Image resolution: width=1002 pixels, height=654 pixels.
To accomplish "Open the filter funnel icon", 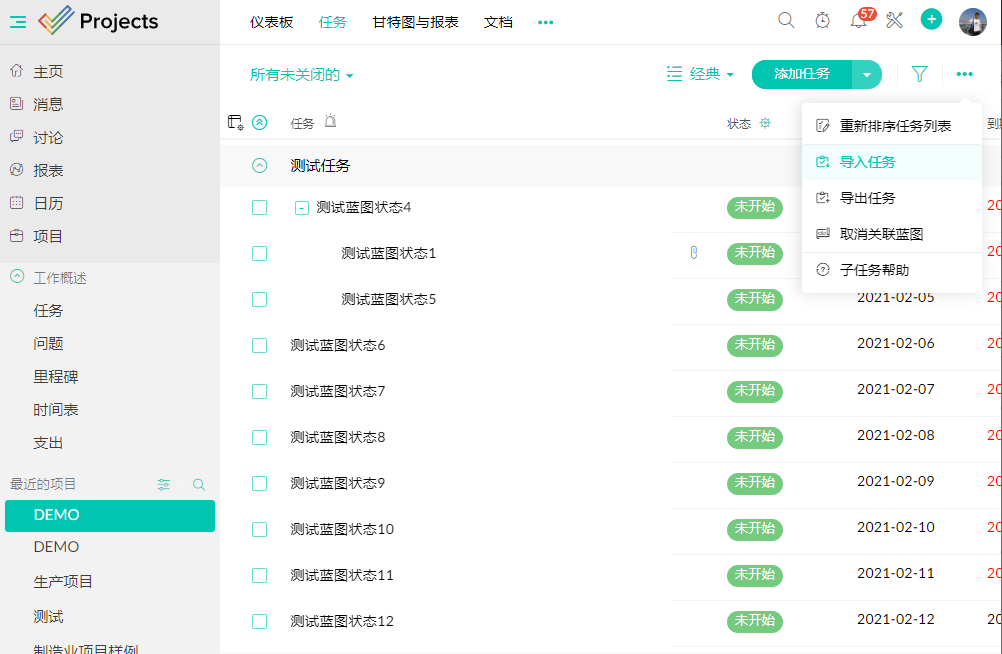I will coord(919,74).
